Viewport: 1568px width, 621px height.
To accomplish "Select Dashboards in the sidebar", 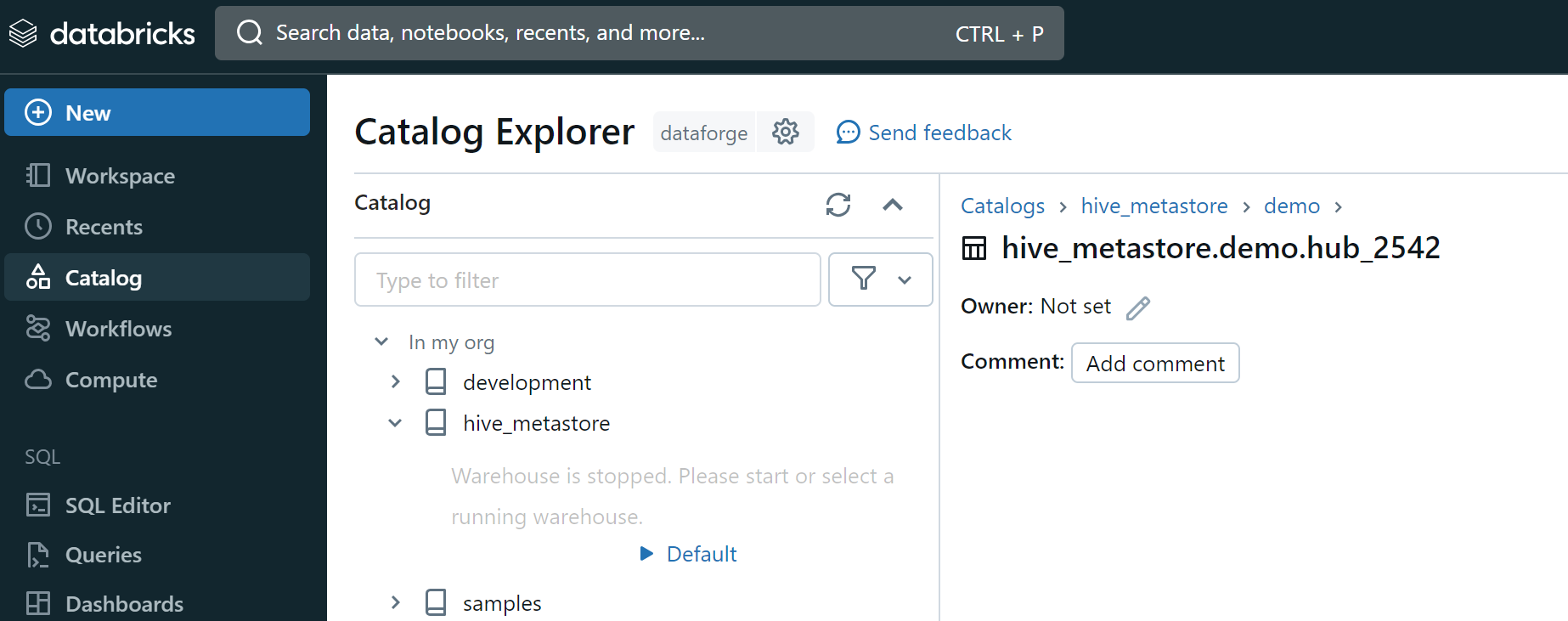I will [x=157, y=603].
